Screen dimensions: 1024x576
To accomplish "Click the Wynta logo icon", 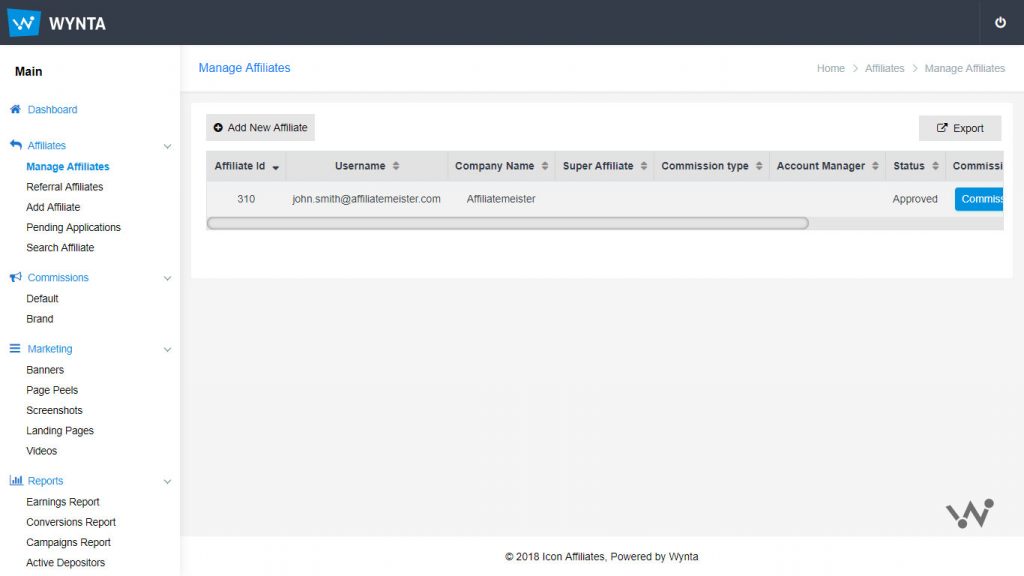I will [x=24, y=23].
